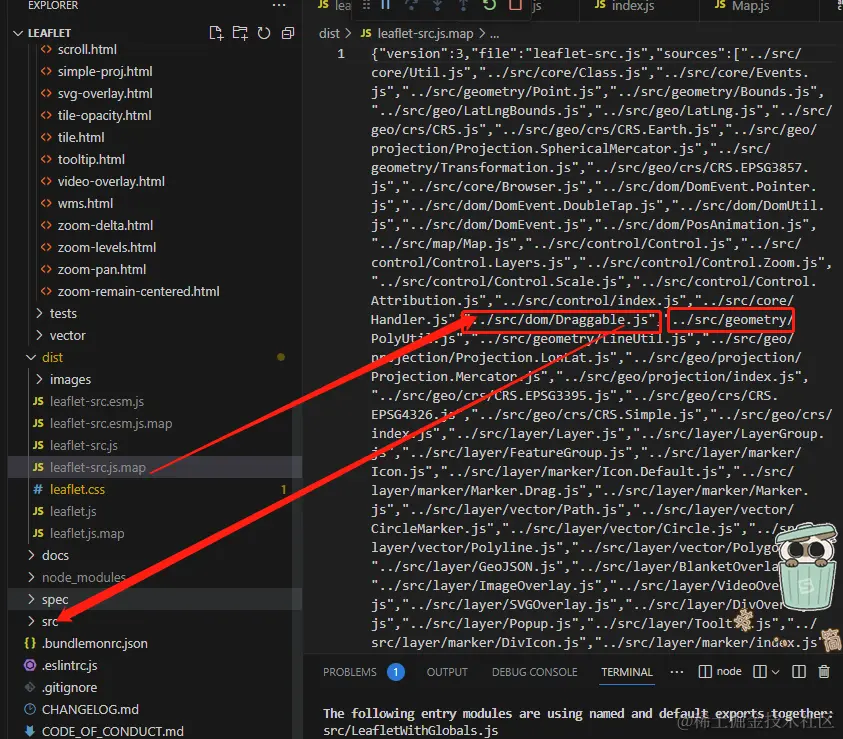Open zoom-pan.html file
Screen dimensions: 843x739
click(x=102, y=270)
